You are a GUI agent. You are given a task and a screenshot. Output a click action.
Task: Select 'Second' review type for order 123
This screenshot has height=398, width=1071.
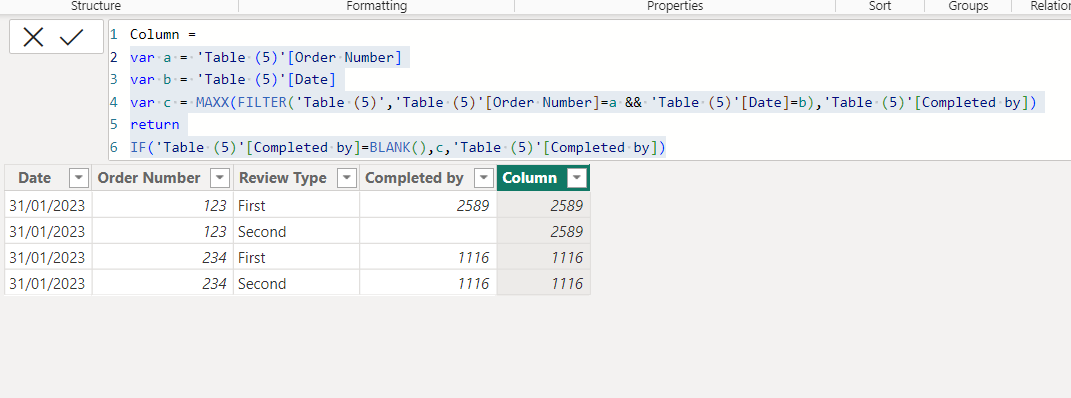click(x=296, y=231)
